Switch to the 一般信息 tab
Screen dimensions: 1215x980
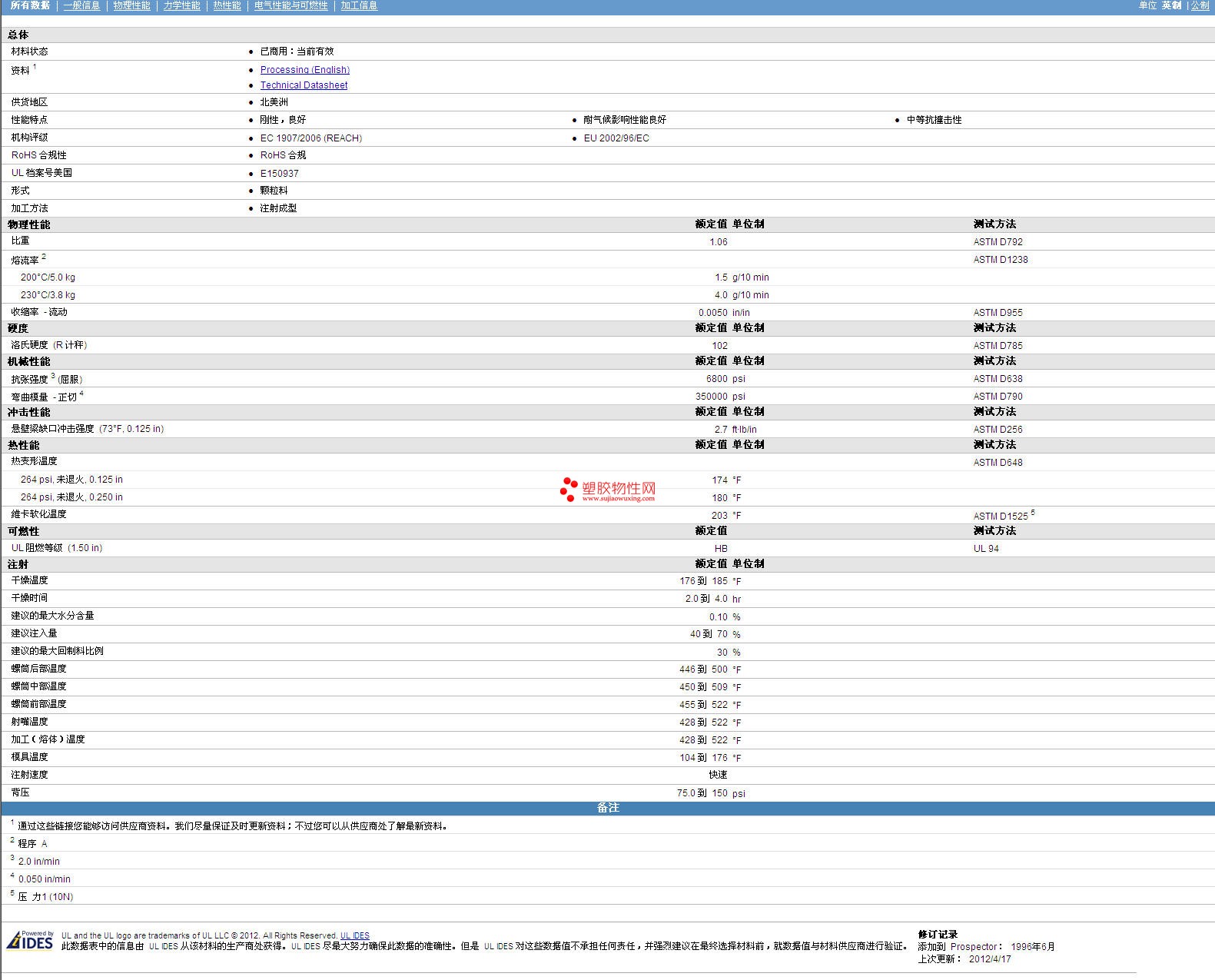[81, 5]
